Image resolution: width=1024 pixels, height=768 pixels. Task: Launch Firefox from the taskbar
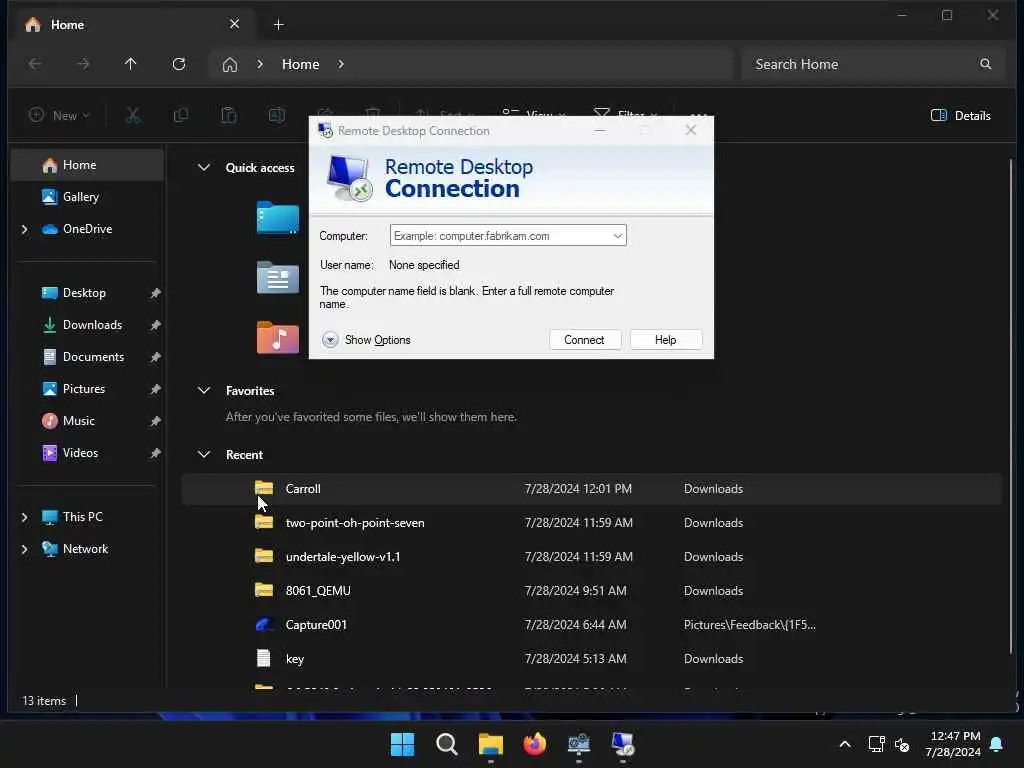[535, 744]
